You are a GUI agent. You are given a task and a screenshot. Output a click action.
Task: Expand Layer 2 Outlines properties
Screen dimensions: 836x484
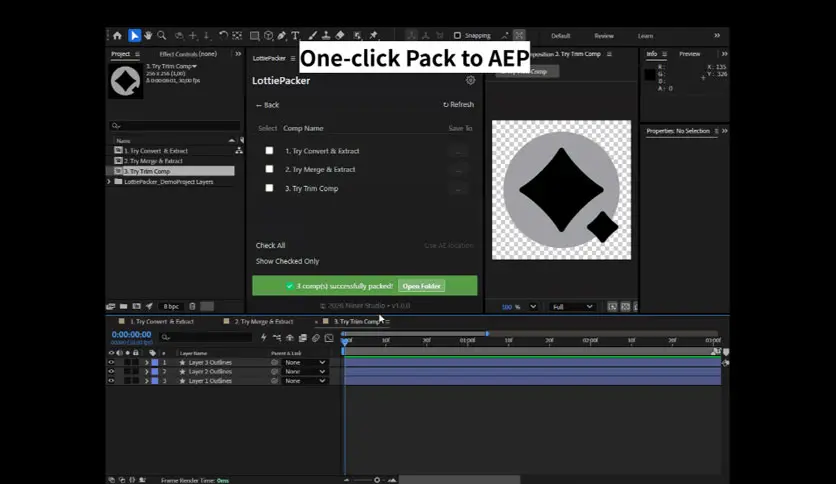pos(147,372)
